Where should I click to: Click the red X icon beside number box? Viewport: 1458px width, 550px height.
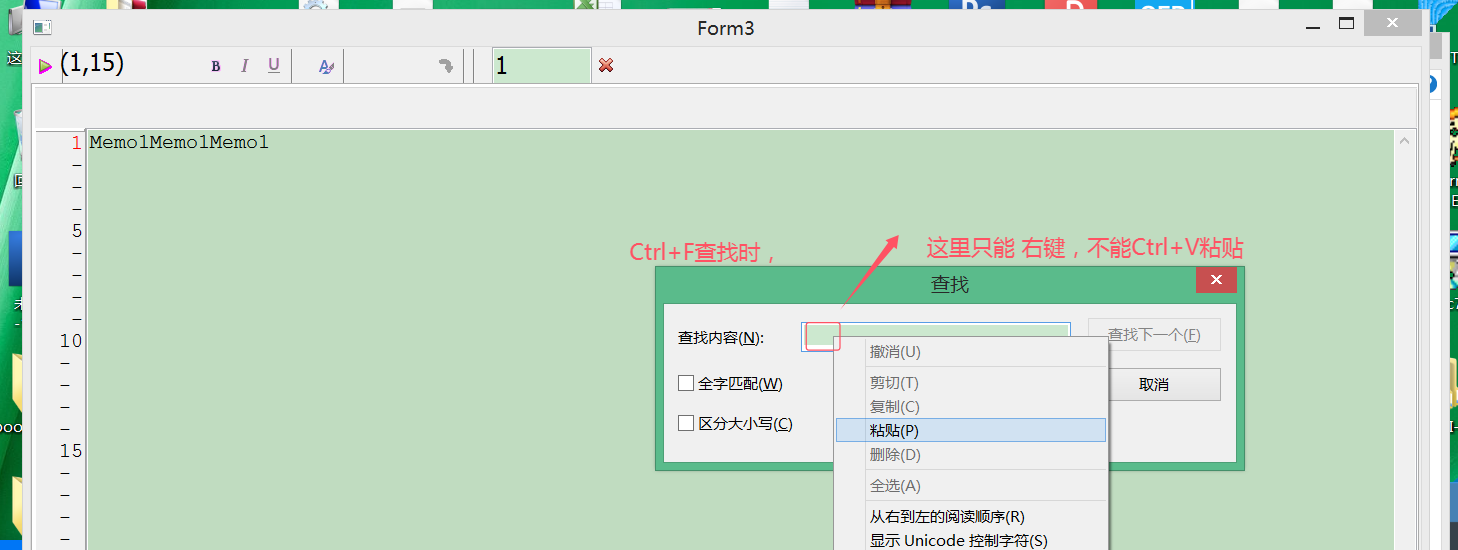click(x=606, y=66)
